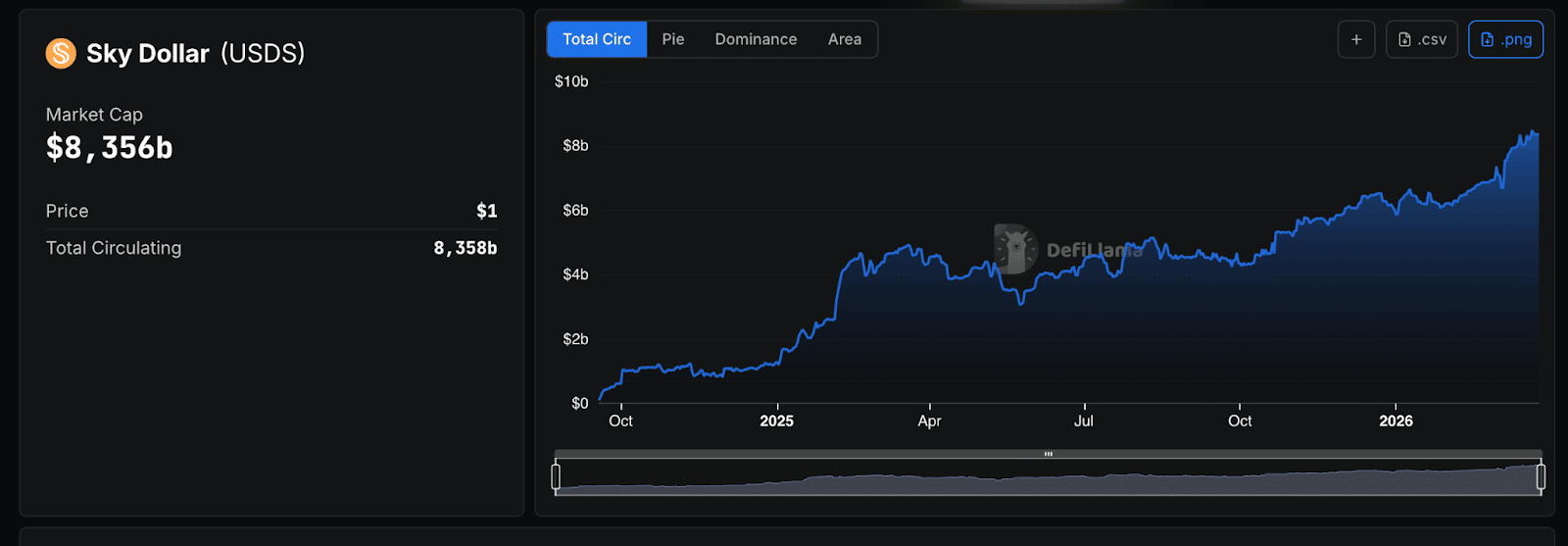
Task: Download chart data as .csv
Action: click(x=1422, y=39)
